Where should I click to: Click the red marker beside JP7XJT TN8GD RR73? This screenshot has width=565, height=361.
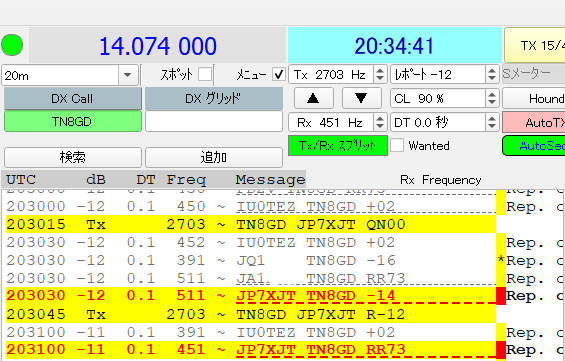pos(501,350)
